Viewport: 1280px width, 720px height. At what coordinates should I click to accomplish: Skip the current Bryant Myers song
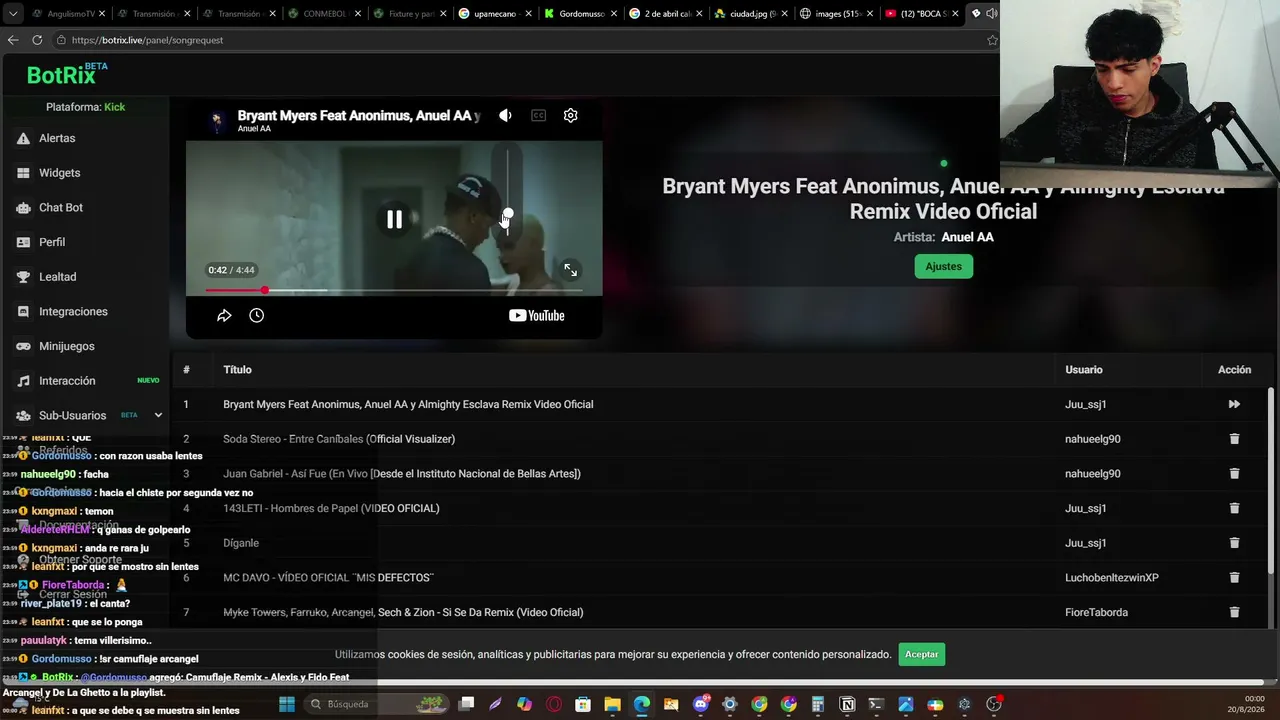point(1234,404)
